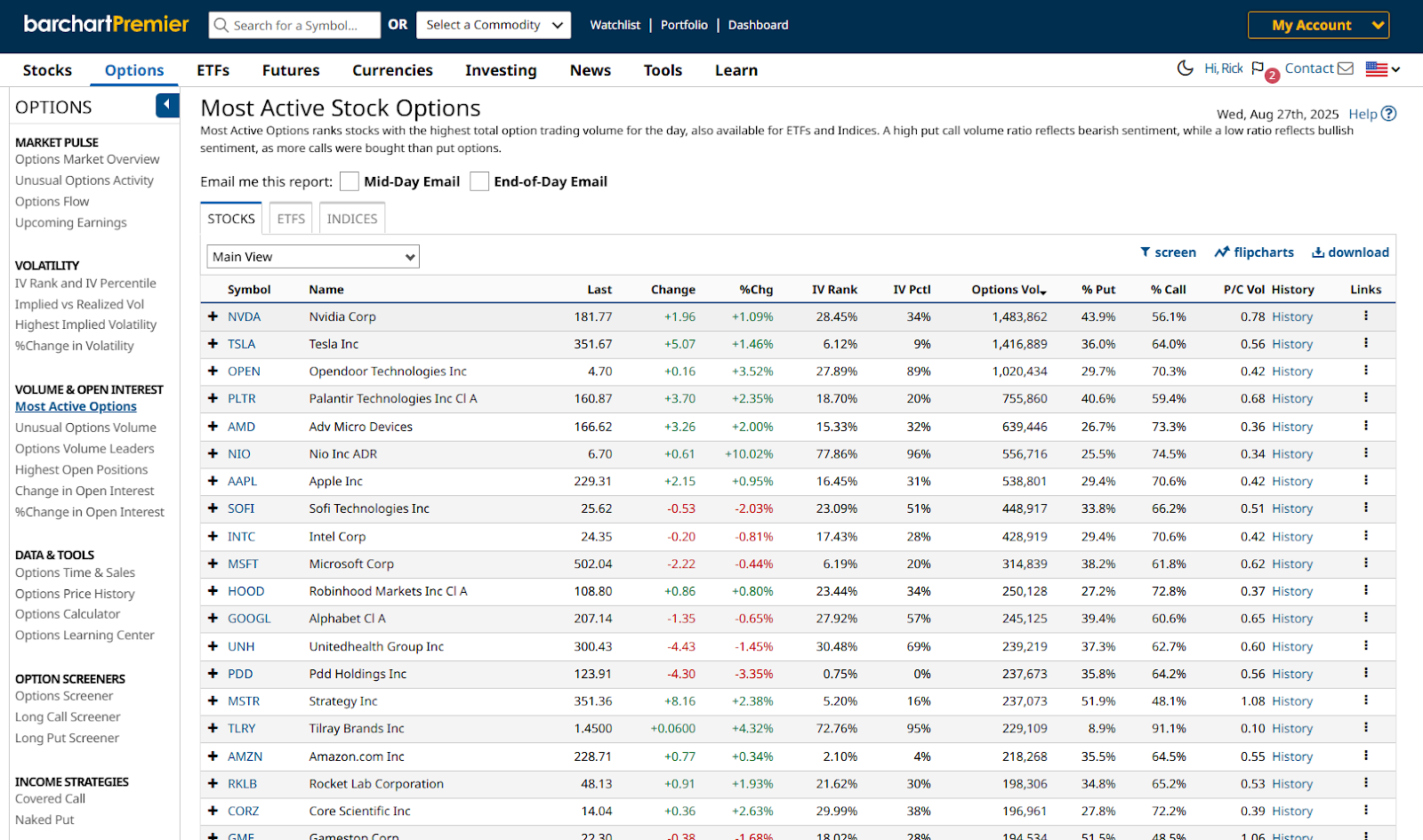
Task: Open notifications flag icon
Action: [x=1258, y=68]
